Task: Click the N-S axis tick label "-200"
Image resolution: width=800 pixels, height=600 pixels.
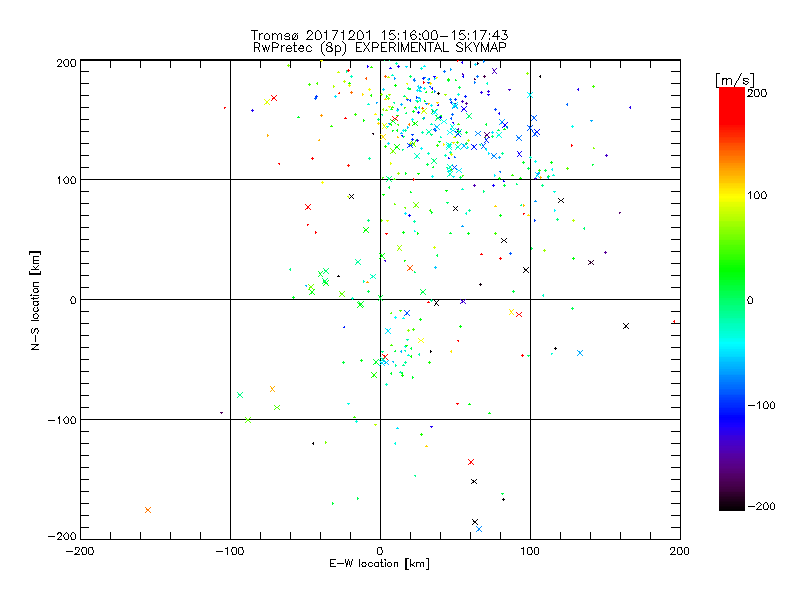Action: 62,536
